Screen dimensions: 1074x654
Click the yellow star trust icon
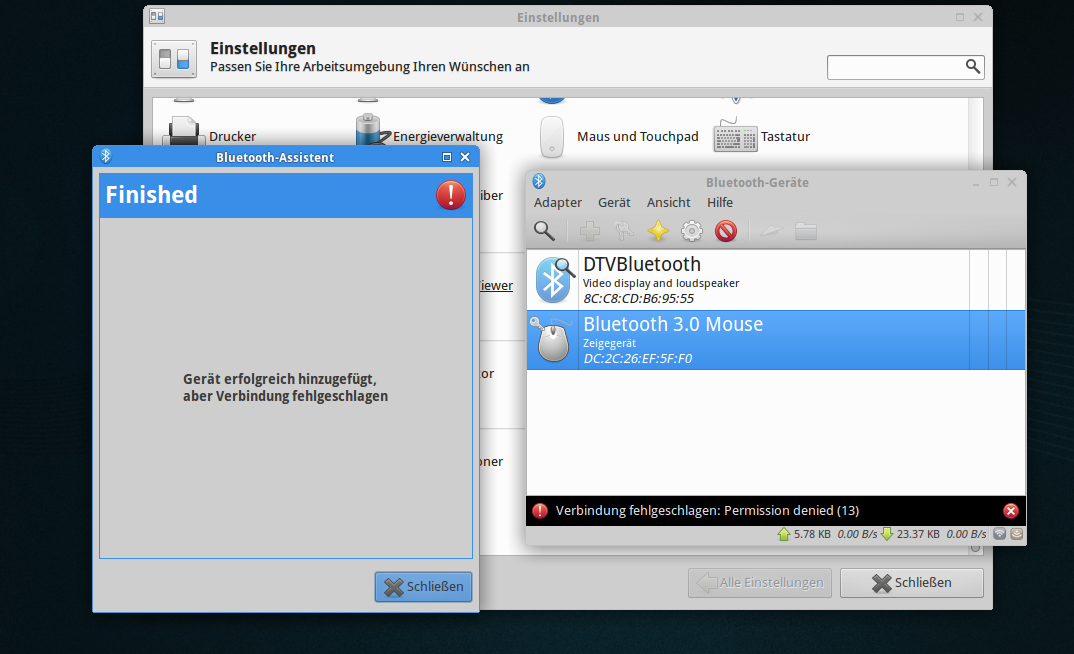pos(658,231)
